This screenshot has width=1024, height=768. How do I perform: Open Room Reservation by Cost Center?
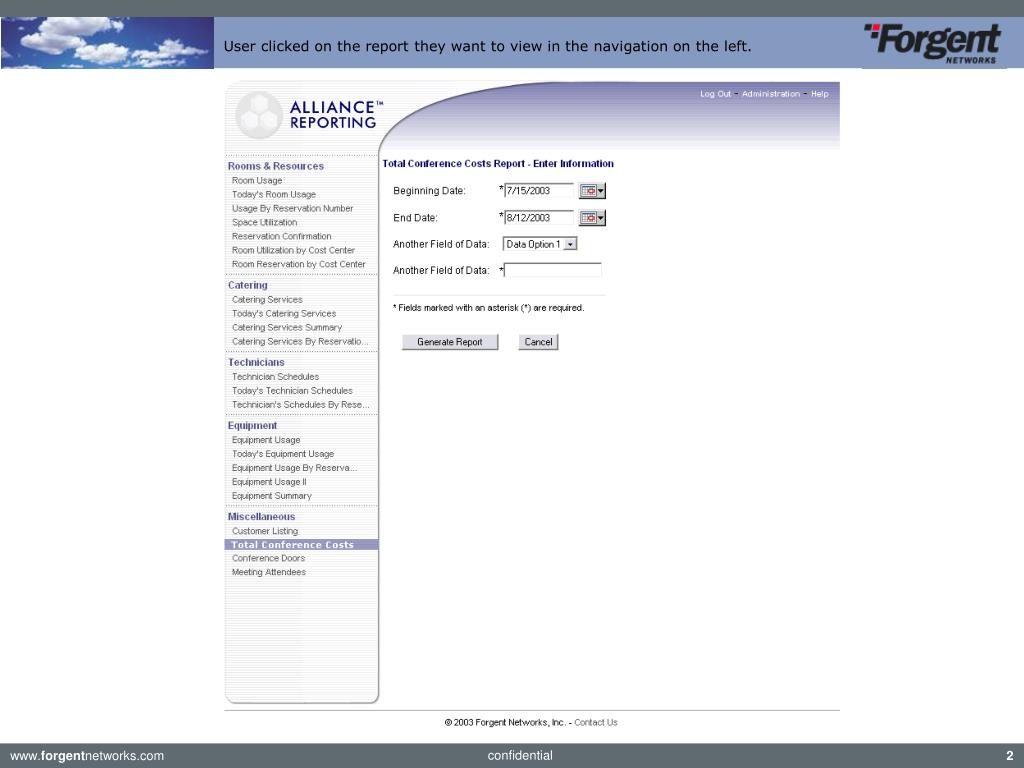point(298,264)
